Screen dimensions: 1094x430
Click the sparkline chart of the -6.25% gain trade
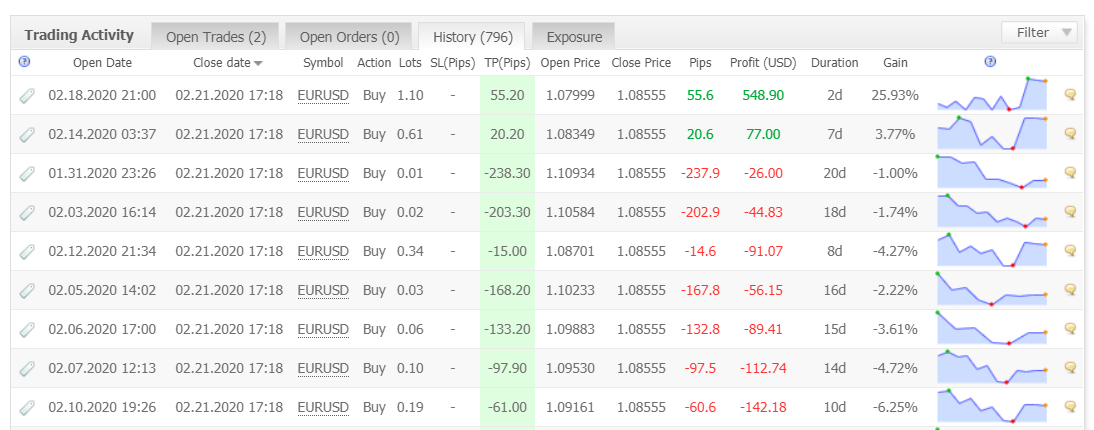tap(992, 406)
